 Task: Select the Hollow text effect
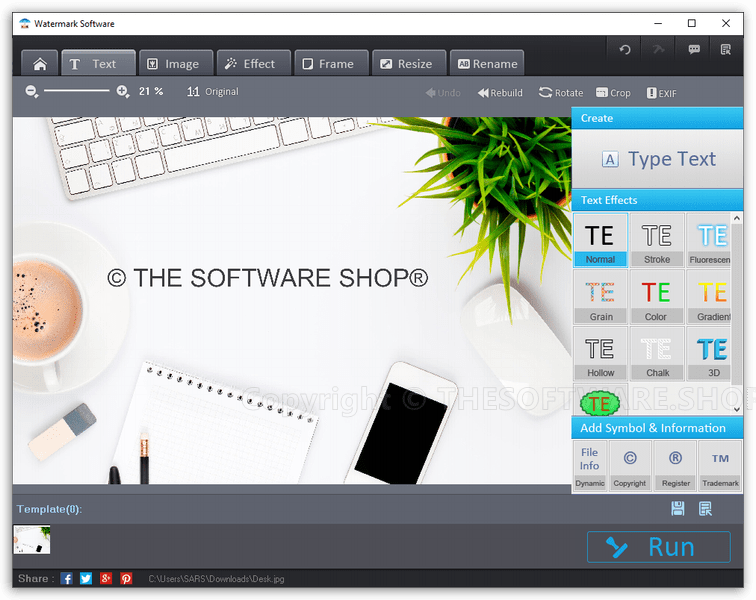click(x=600, y=353)
